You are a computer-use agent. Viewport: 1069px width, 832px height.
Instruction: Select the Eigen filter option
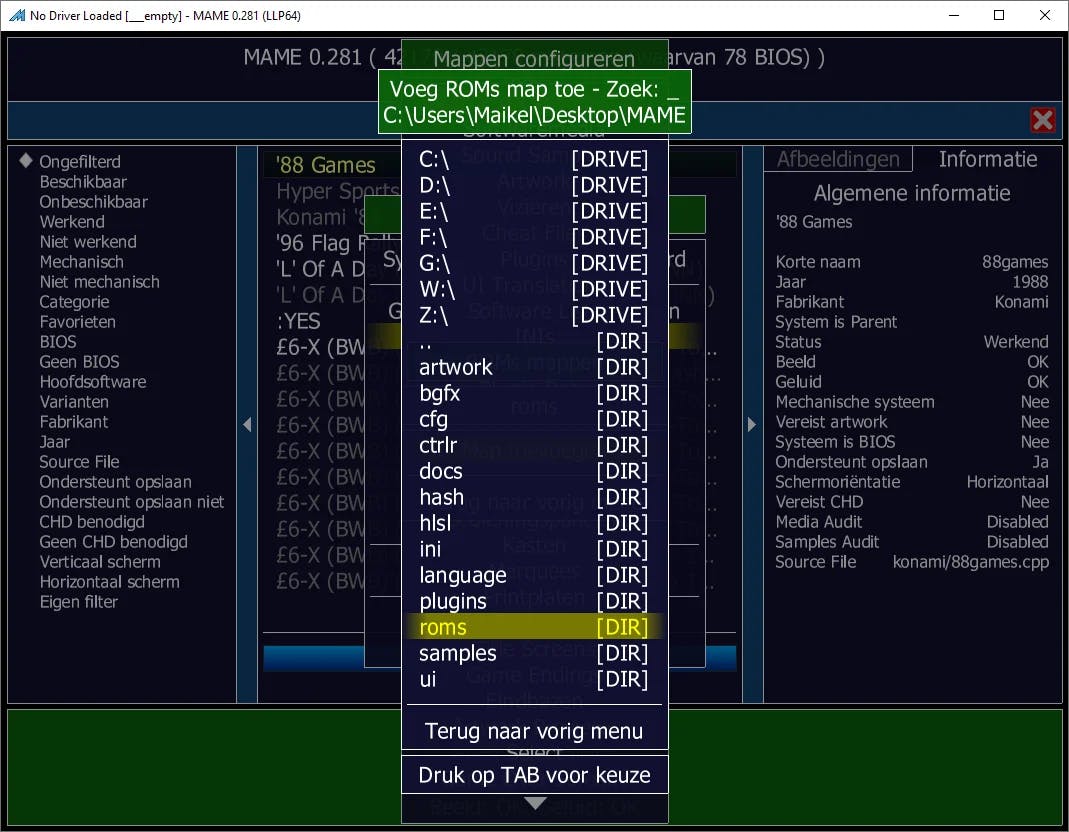(78, 601)
